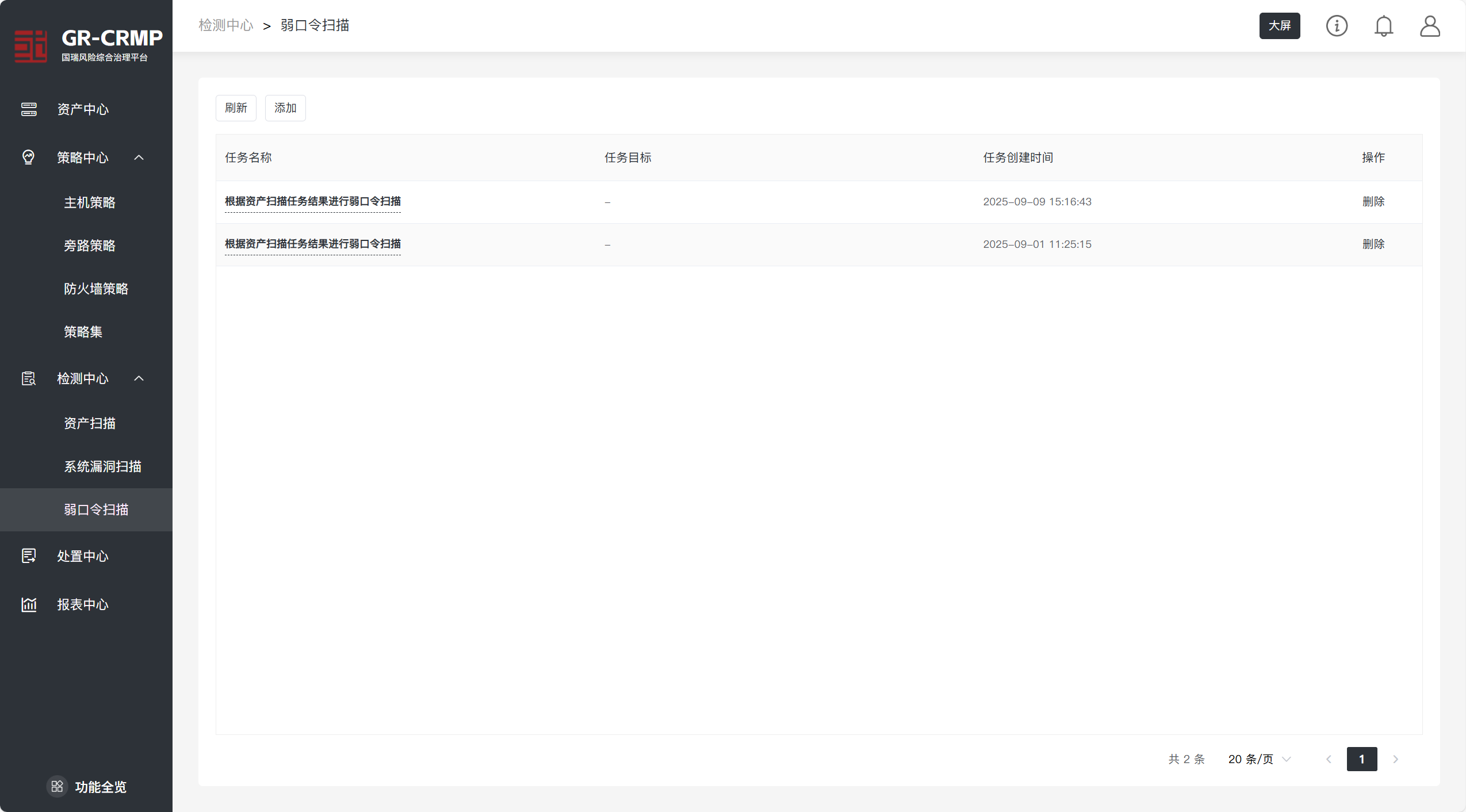Open task name link created 2025-09-01
This screenshot has height=812, width=1466.
(312, 244)
